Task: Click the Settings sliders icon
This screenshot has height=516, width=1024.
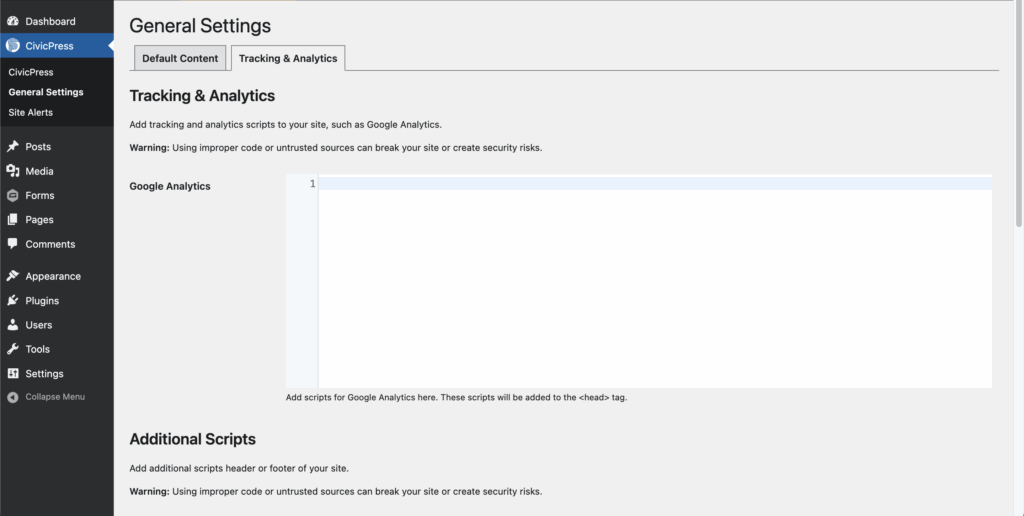Action: point(12,374)
